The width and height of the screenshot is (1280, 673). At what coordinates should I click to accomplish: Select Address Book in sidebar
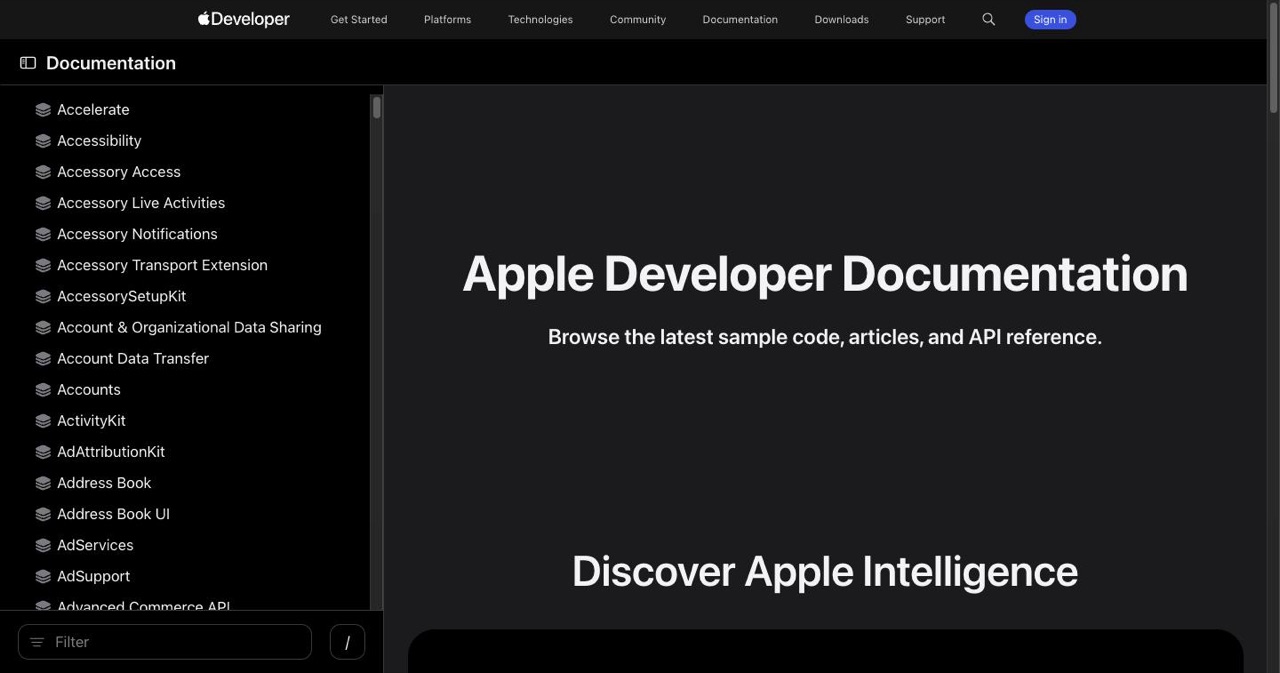pos(104,483)
